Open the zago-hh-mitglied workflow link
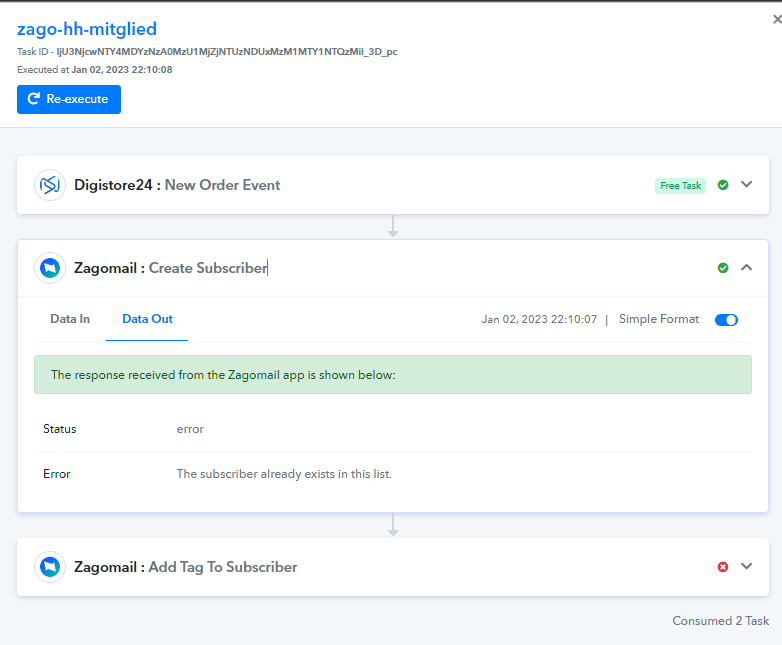The image size is (782, 645). (87, 29)
